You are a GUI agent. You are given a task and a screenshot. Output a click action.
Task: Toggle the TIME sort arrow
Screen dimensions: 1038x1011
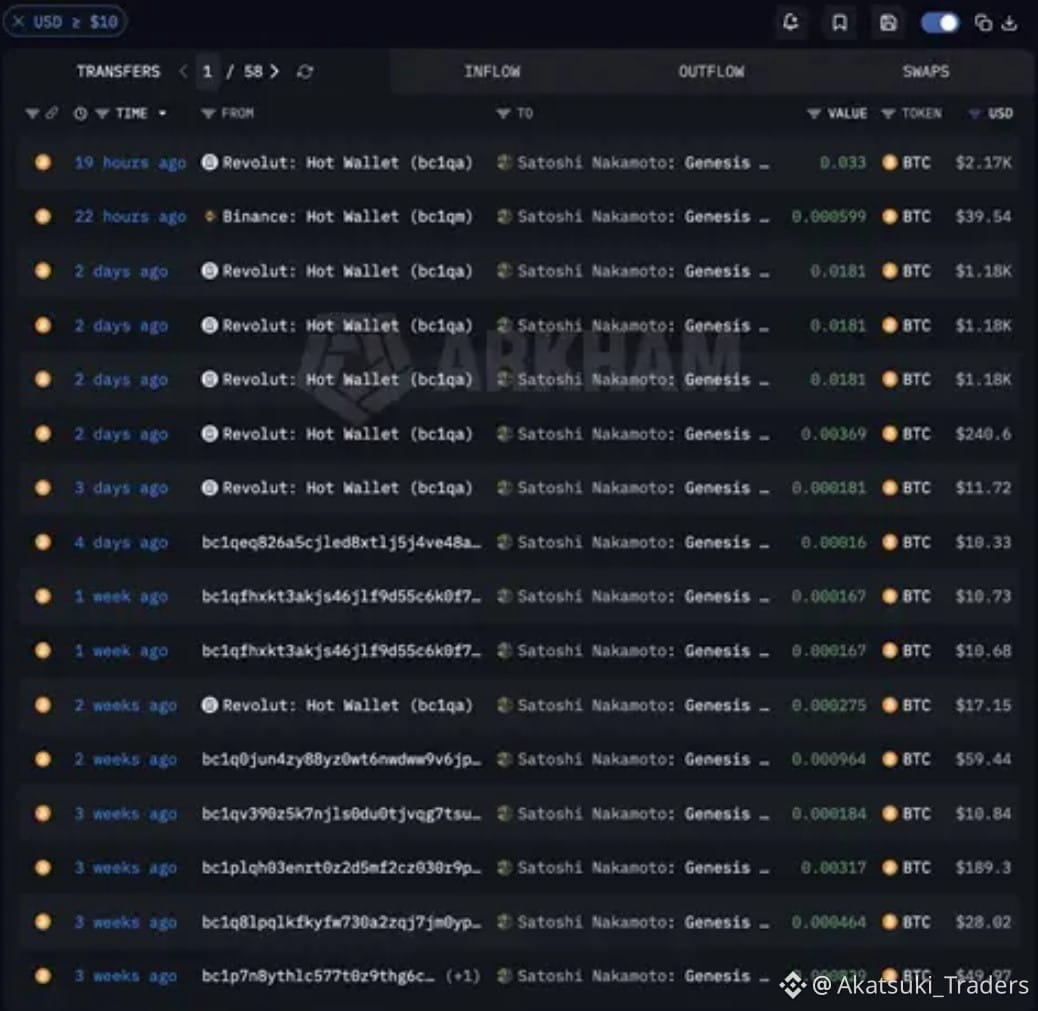point(162,114)
